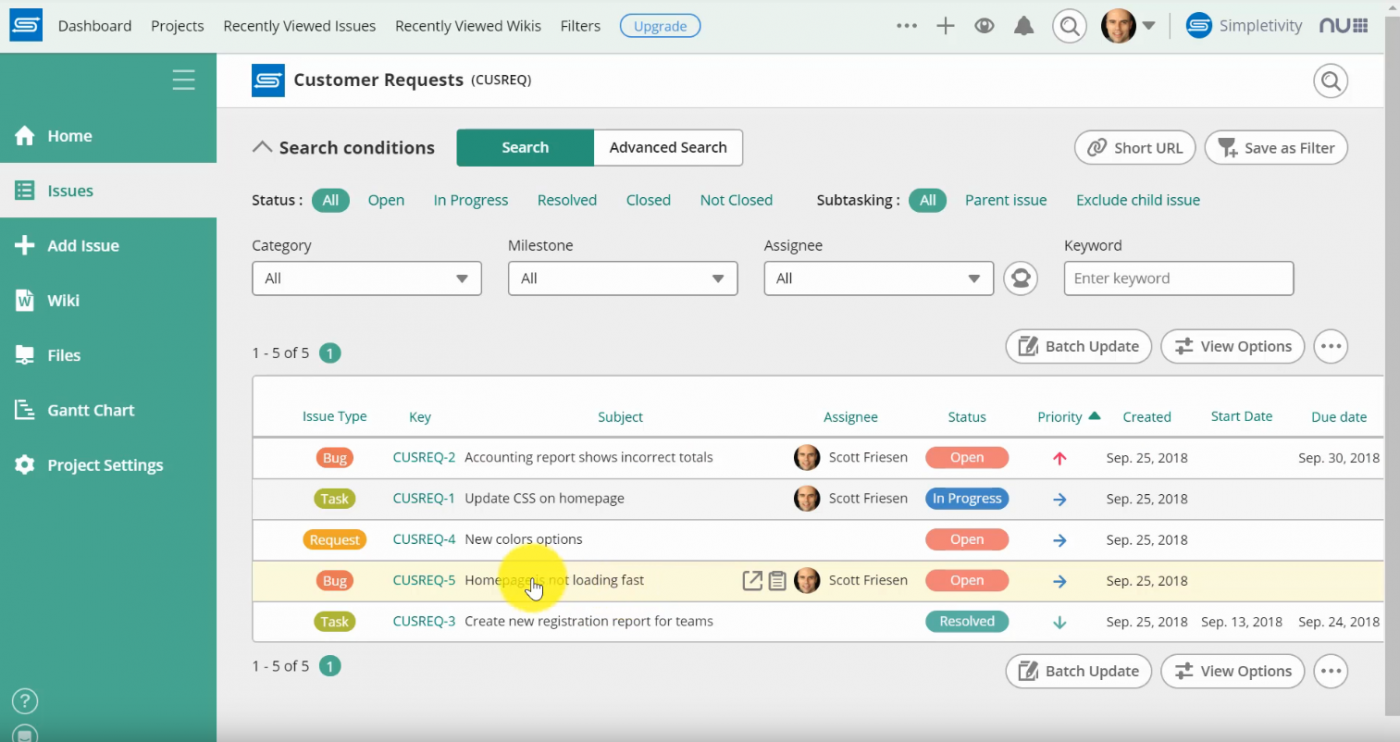The height and width of the screenshot is (742, 1400).
Task: Select the Open status filter
Action: pos(386,200)
